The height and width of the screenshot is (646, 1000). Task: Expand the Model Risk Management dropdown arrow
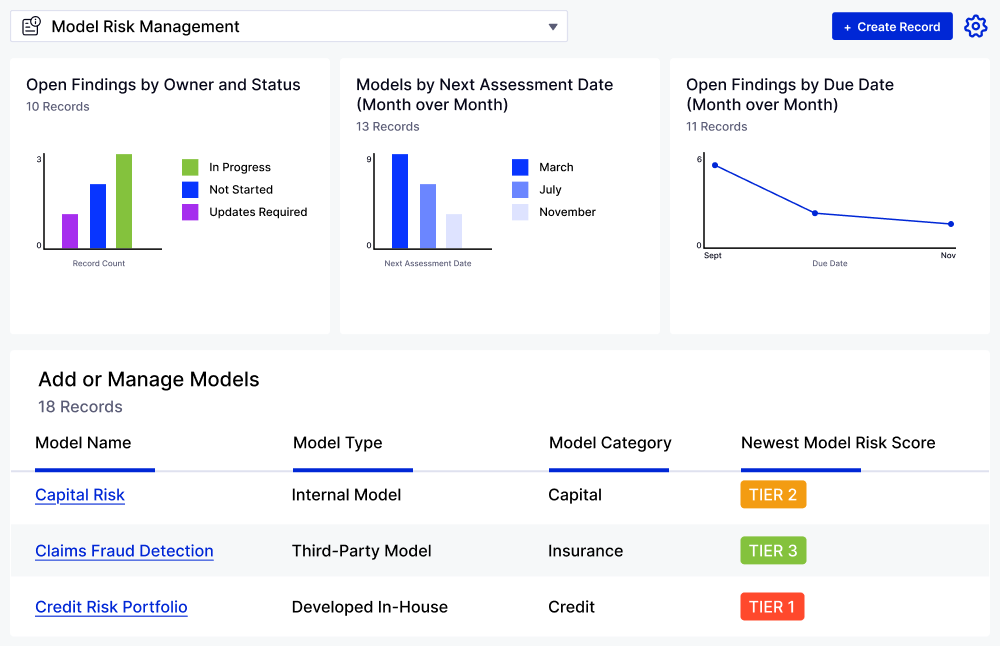[x=553, y=27]
